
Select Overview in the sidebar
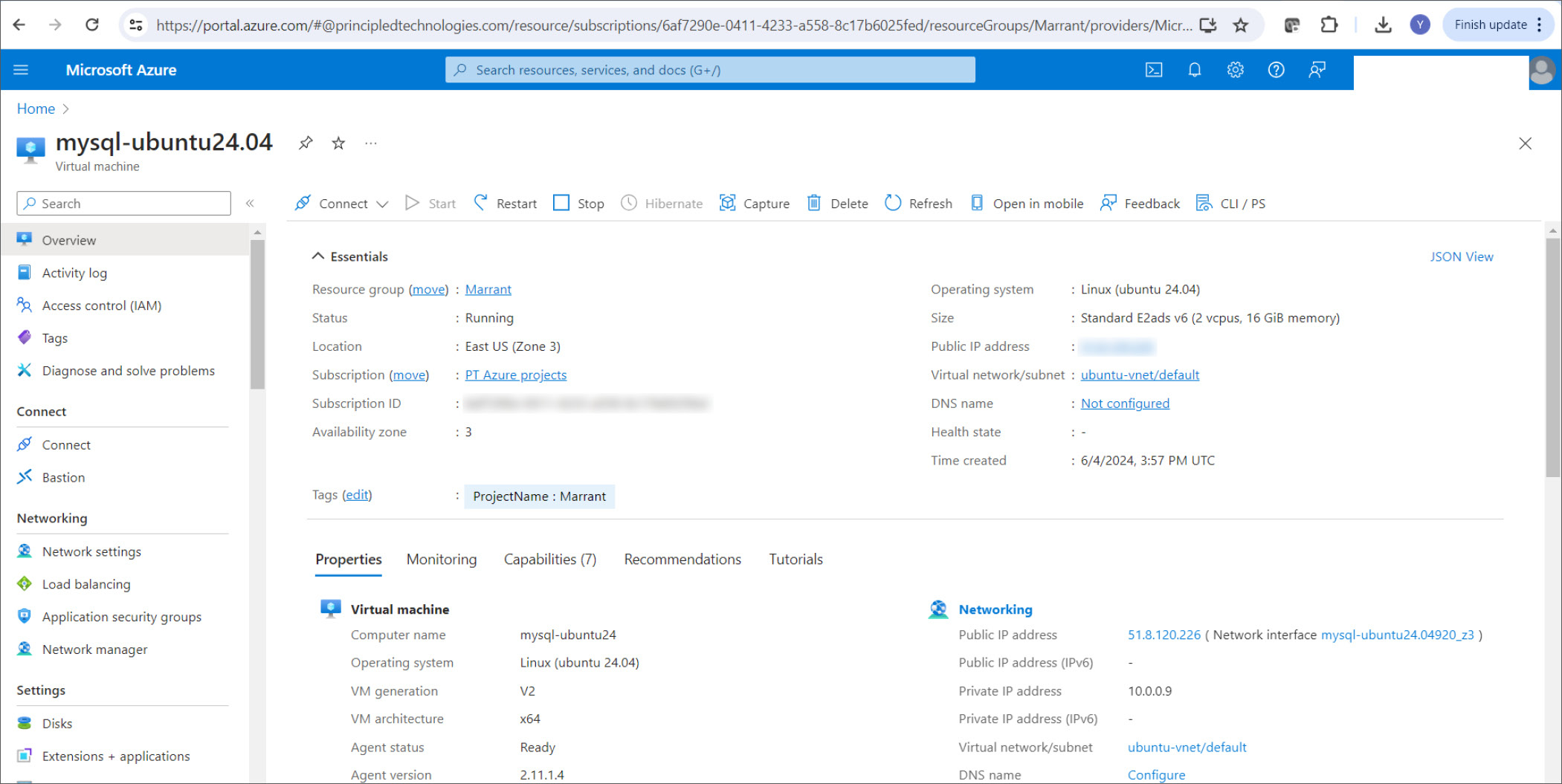pos(125,240)
